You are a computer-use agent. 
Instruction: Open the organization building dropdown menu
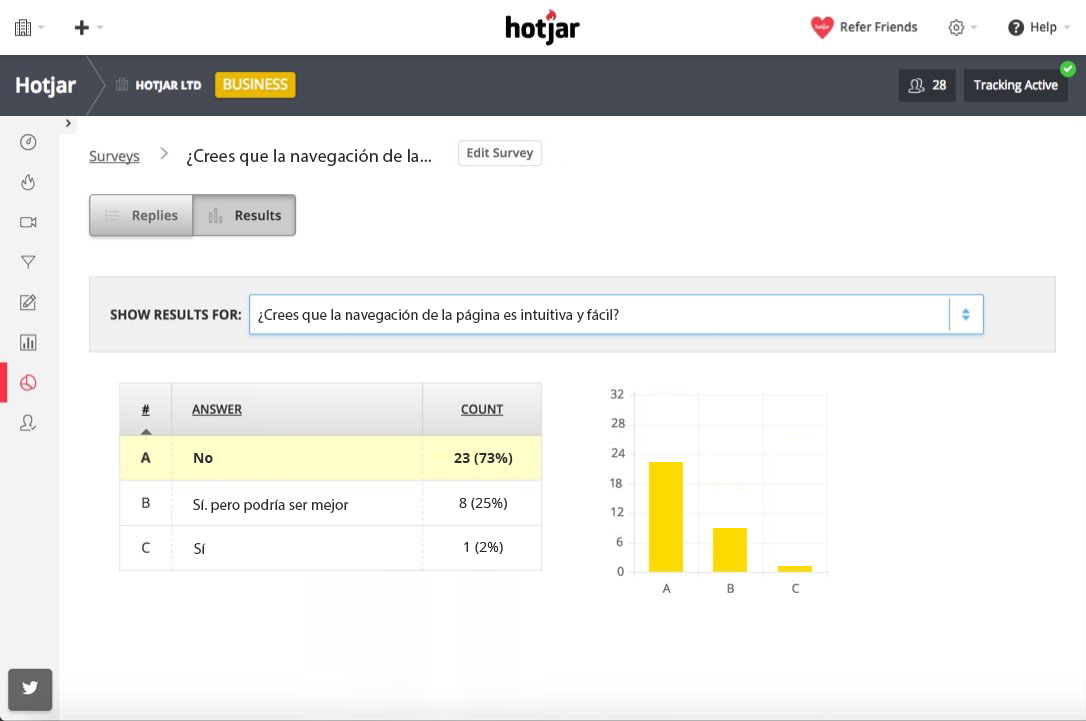click(29, 28)
